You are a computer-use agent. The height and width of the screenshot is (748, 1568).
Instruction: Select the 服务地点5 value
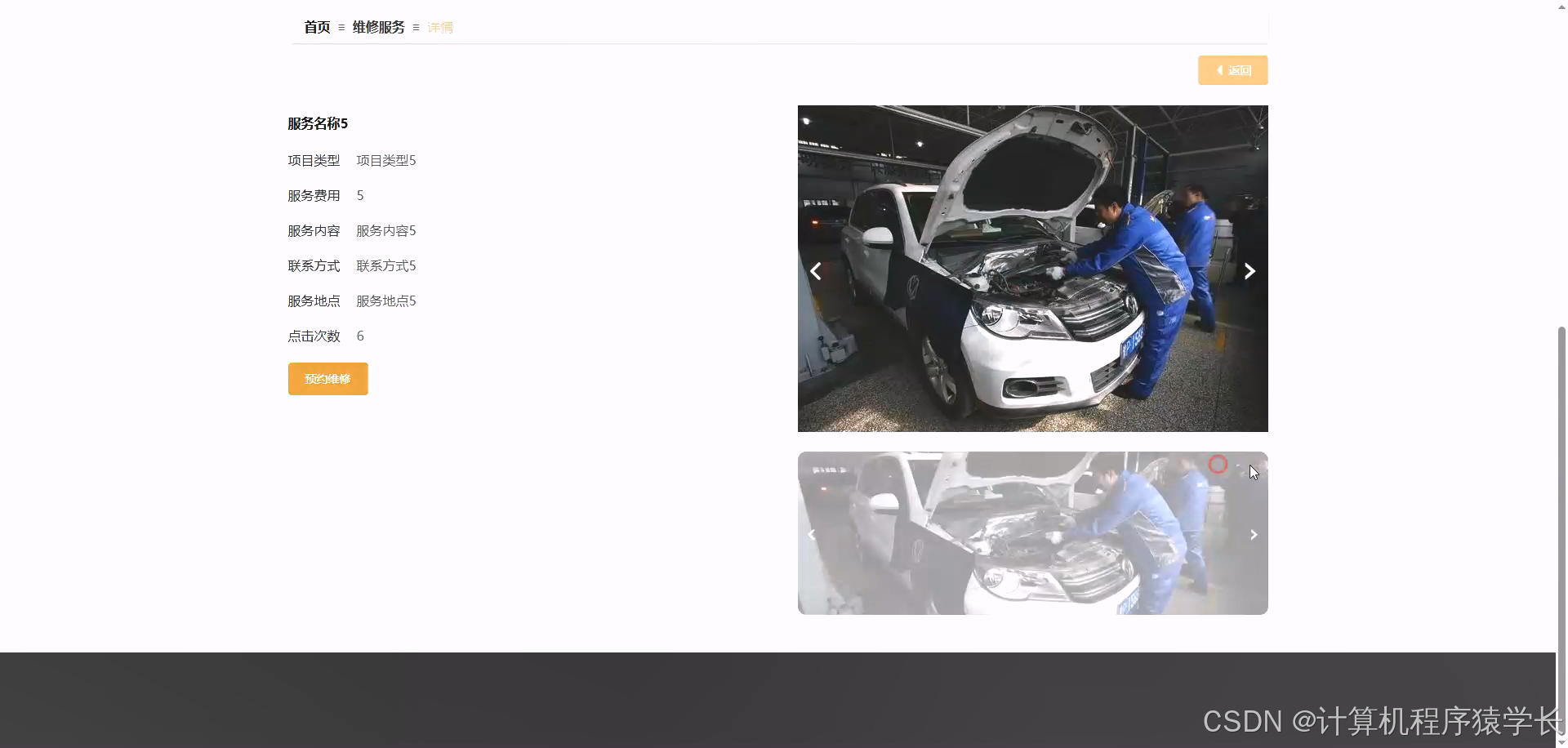pyautogui.click(x=386, y=301)
